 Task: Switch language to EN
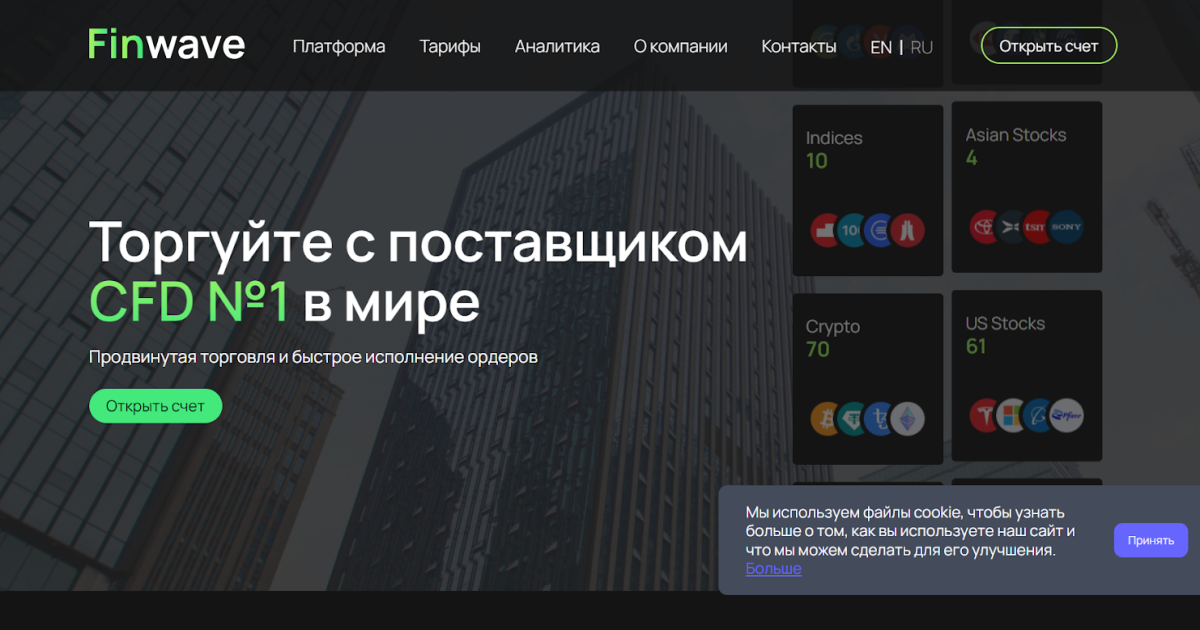(881, 47)
